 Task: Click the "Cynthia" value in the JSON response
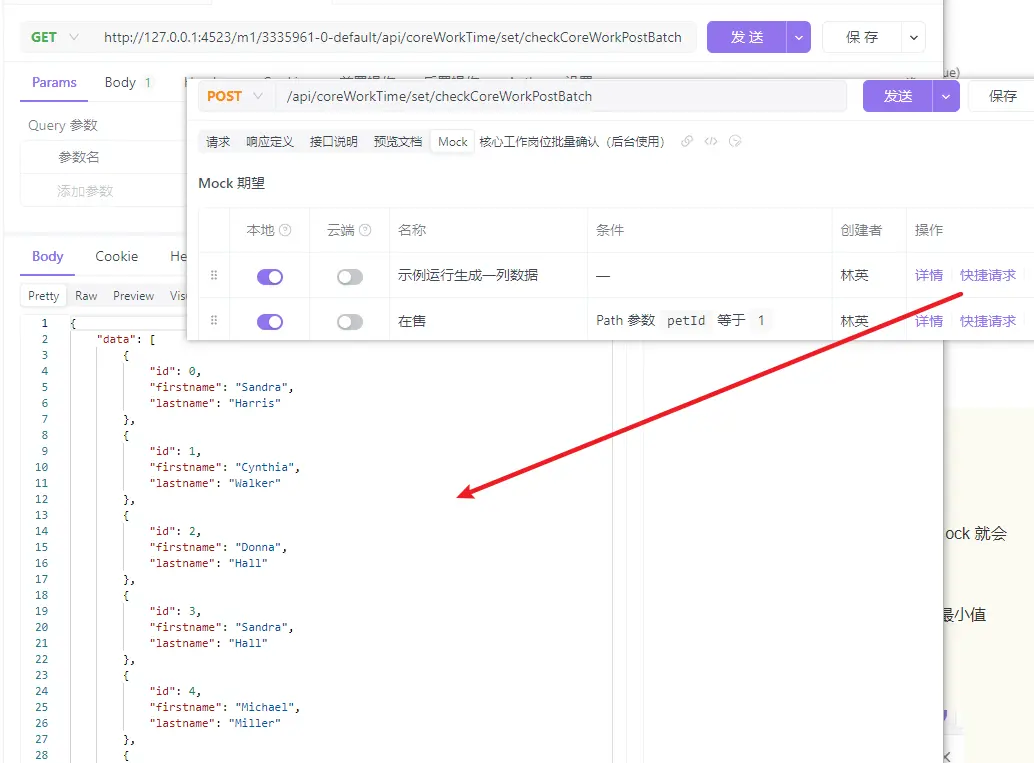pyautogui.click(x=264, y=467)
